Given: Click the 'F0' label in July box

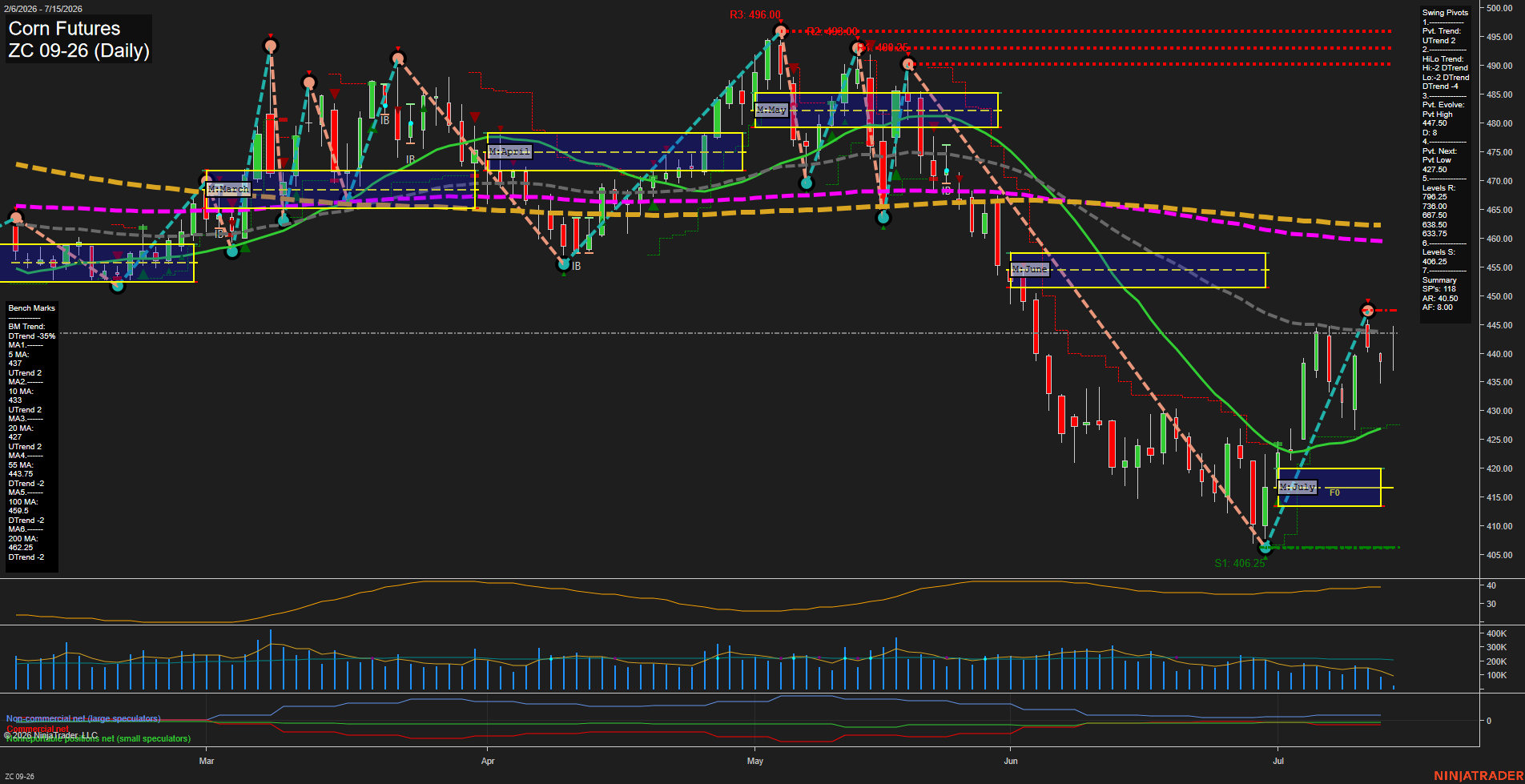Looking at the screenshot, I should click(x=1334, y=493).
